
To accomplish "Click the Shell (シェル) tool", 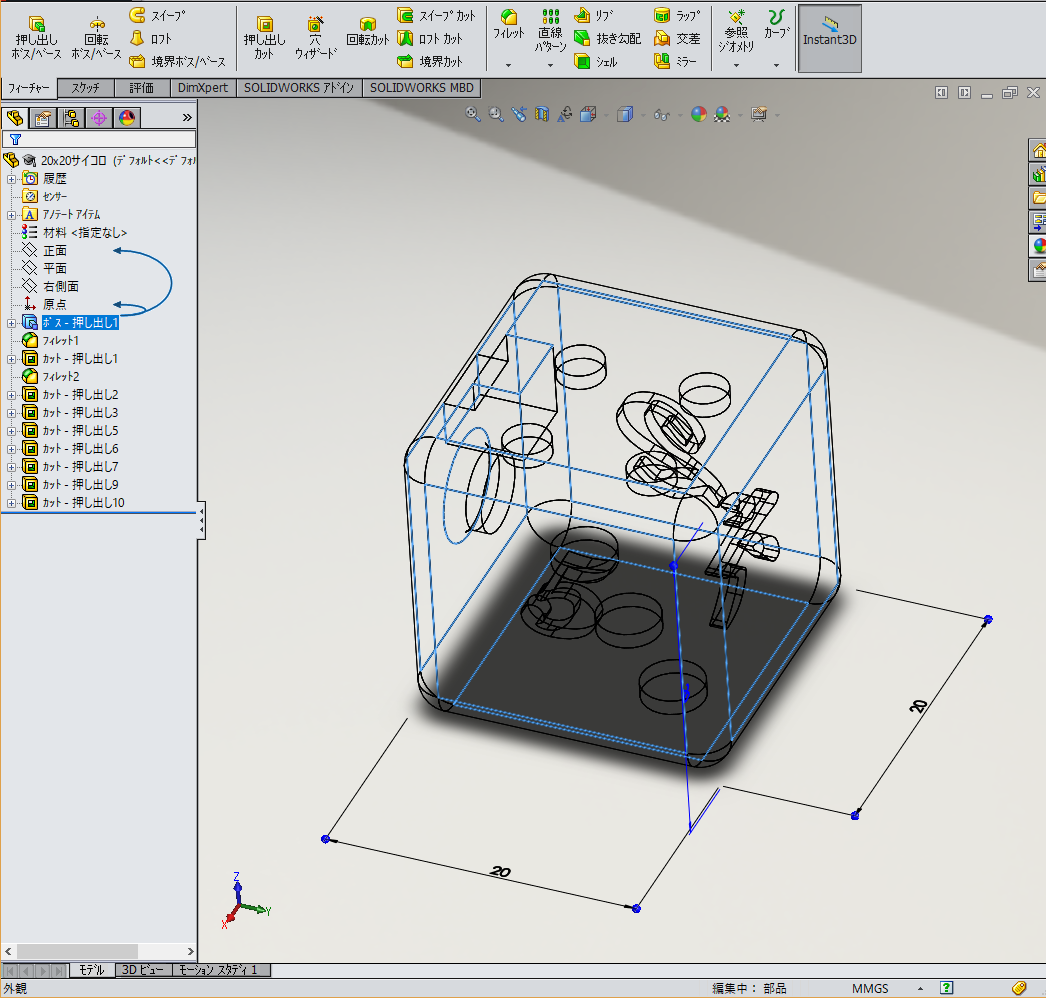I will (x=596, y=61).
